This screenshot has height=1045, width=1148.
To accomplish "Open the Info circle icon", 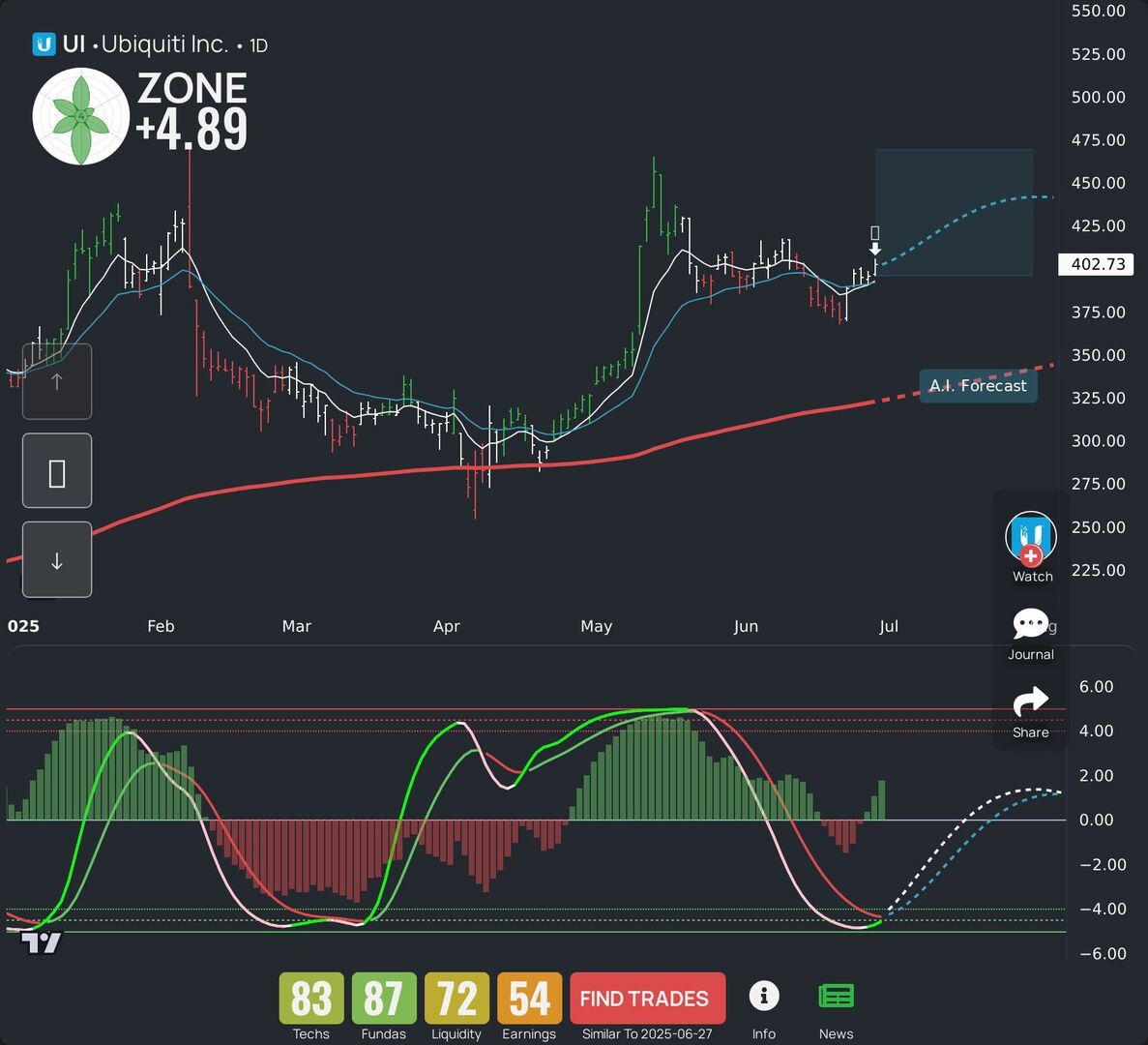I will tap(764, 996).
